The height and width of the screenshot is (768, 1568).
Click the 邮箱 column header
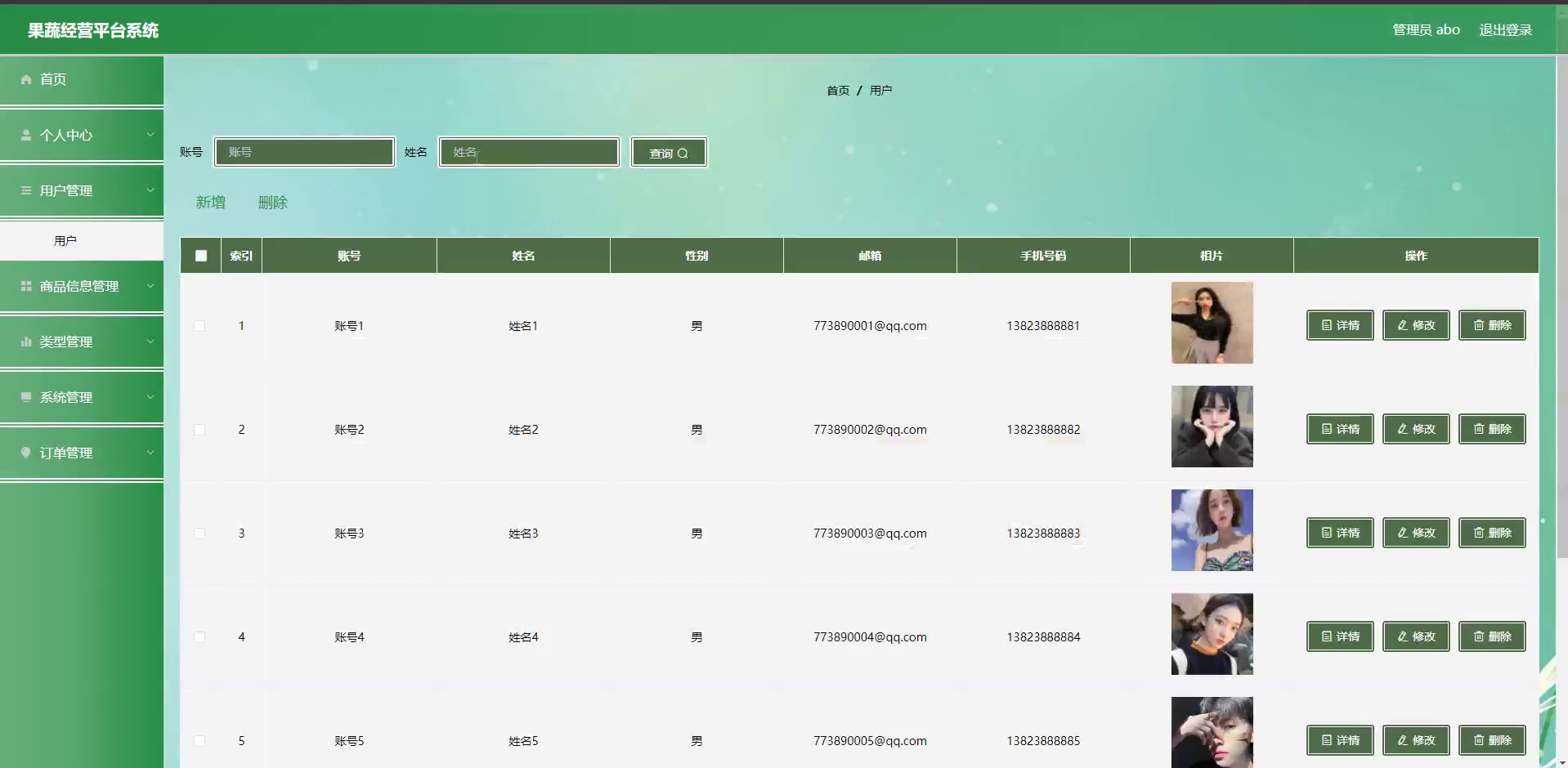coord(870,256)
